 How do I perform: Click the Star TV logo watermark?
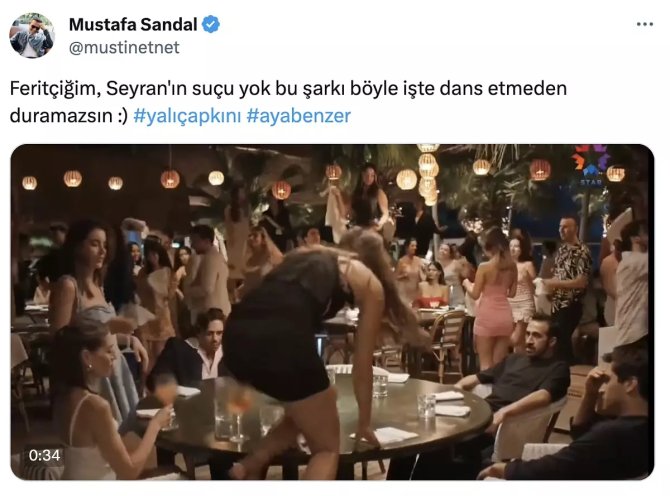pyautogui.click(x=591, y=166)
